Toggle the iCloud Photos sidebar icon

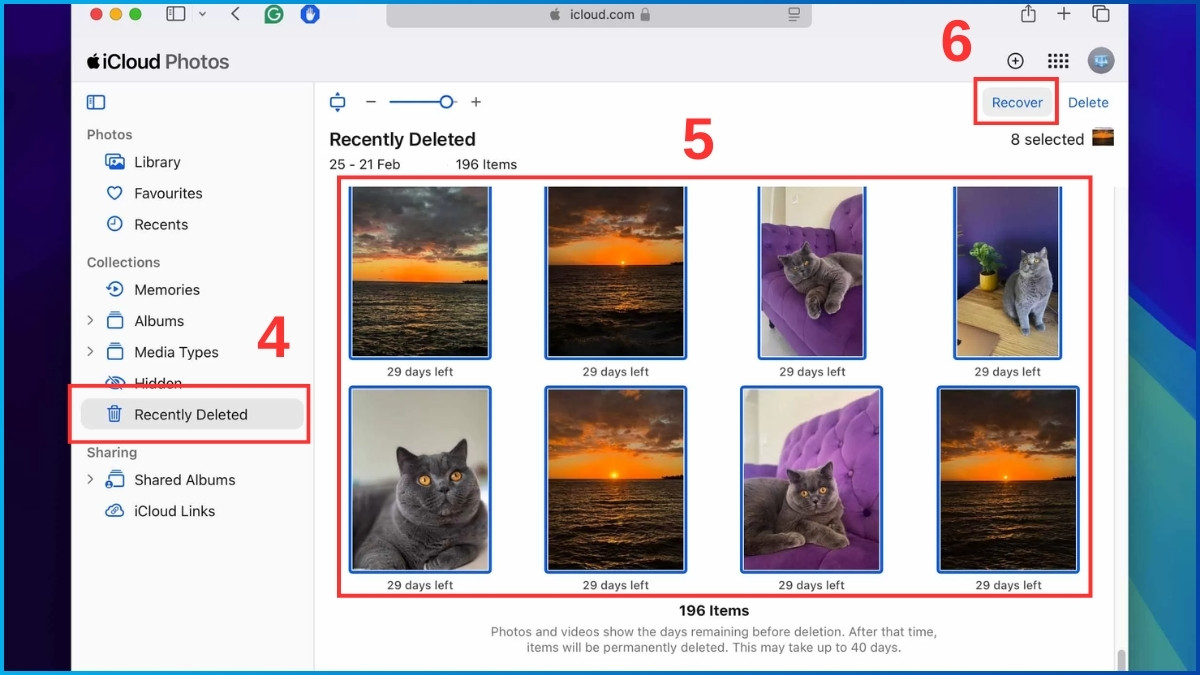tap(96, 102)
